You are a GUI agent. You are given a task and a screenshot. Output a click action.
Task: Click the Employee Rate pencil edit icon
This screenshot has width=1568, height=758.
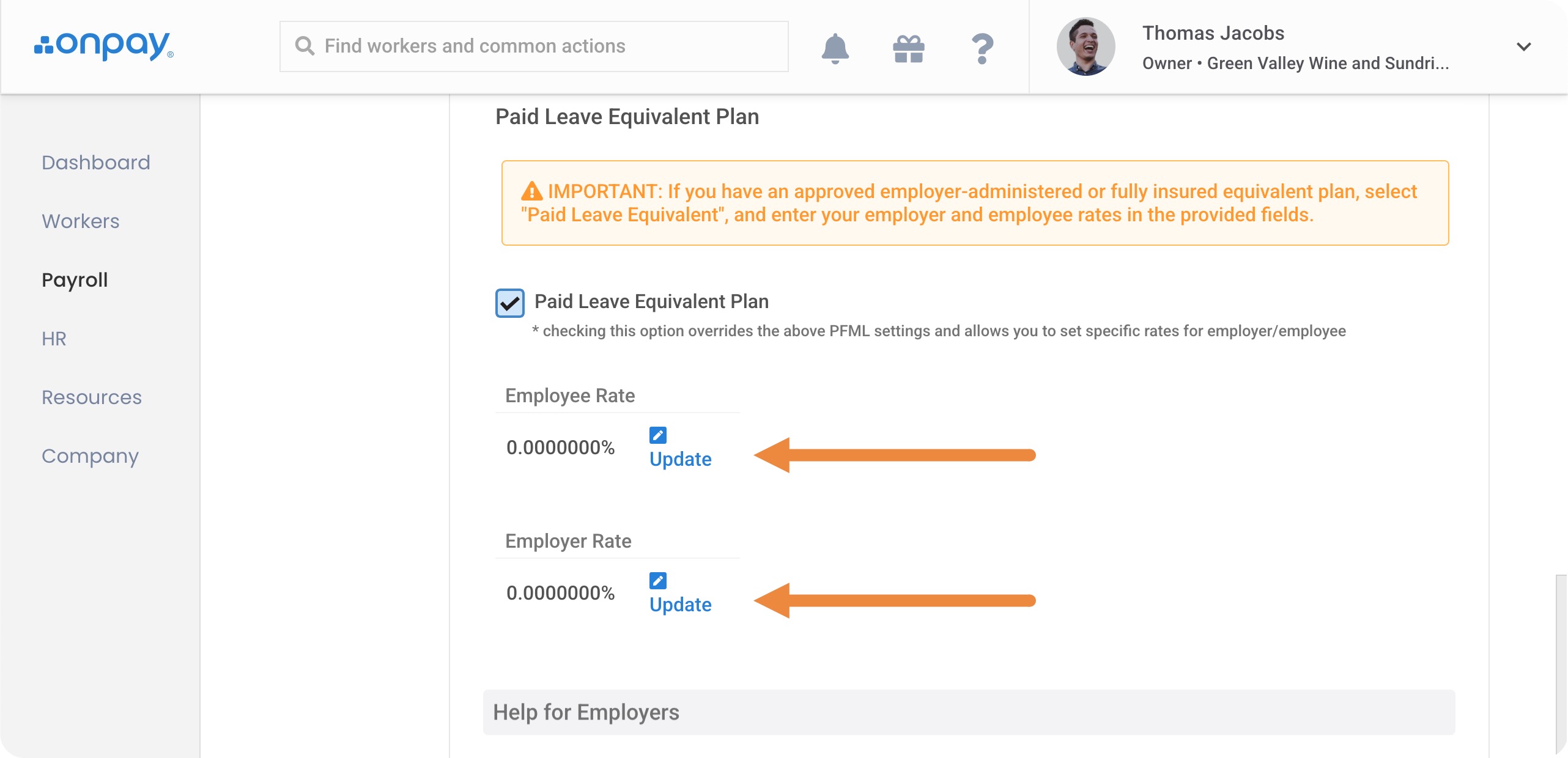click(658, 435)
